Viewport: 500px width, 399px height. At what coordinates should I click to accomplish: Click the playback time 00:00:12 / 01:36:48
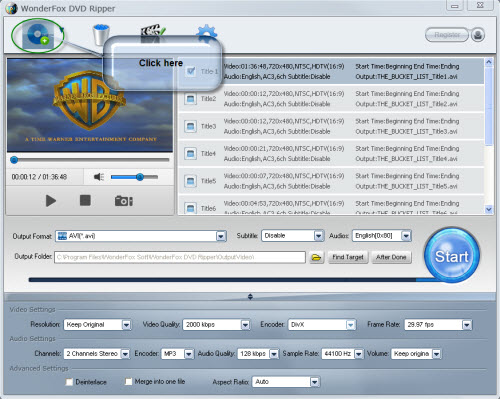[x=39, y=177]
